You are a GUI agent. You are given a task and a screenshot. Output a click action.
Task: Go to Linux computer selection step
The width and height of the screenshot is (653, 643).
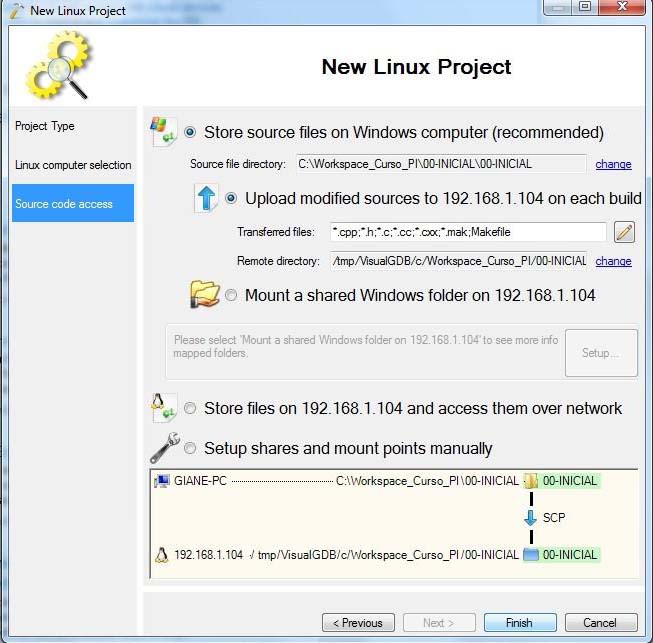click(x=73, y=165)
